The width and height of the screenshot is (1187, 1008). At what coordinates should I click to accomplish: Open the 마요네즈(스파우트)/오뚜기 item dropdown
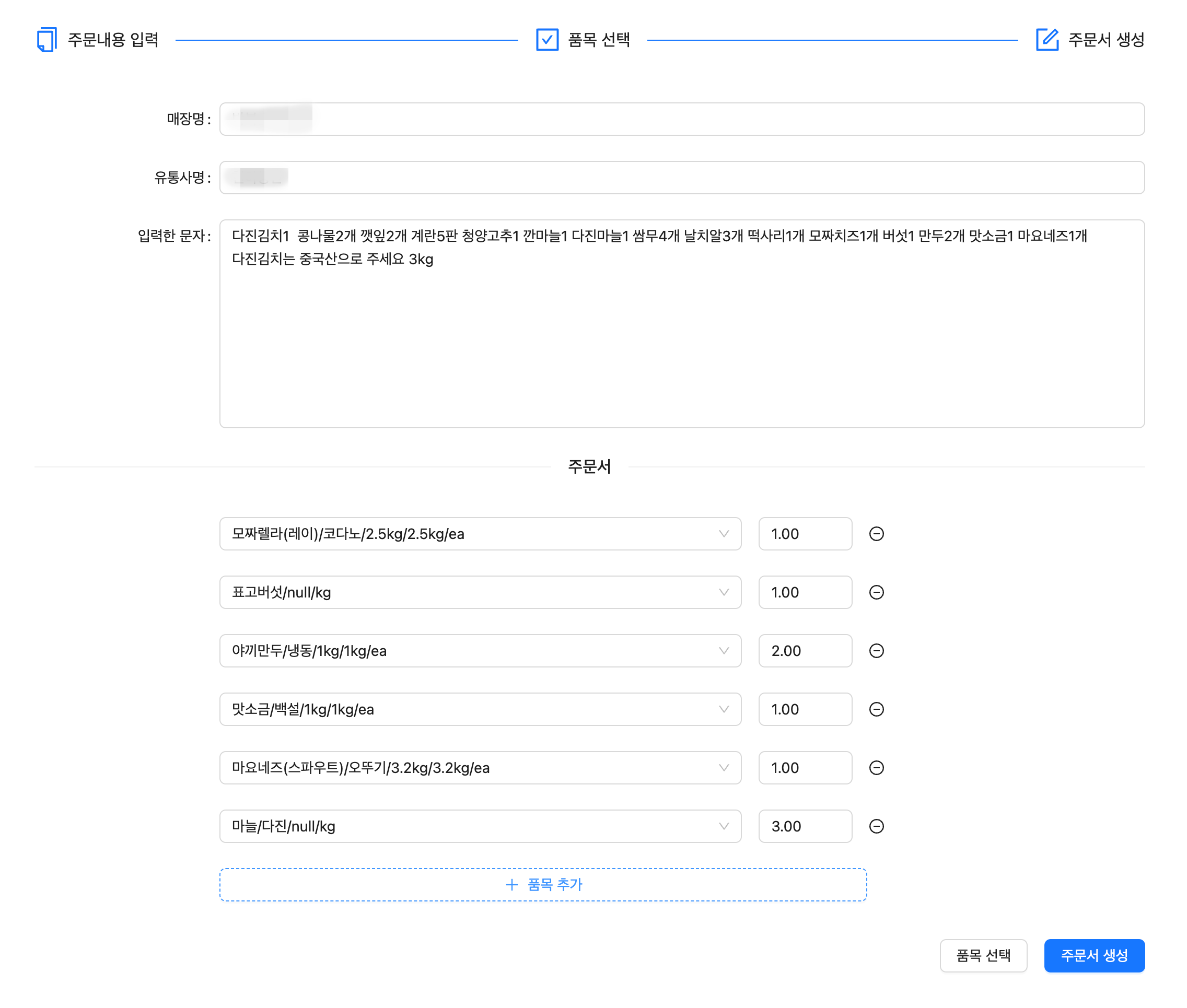(480, 767)
